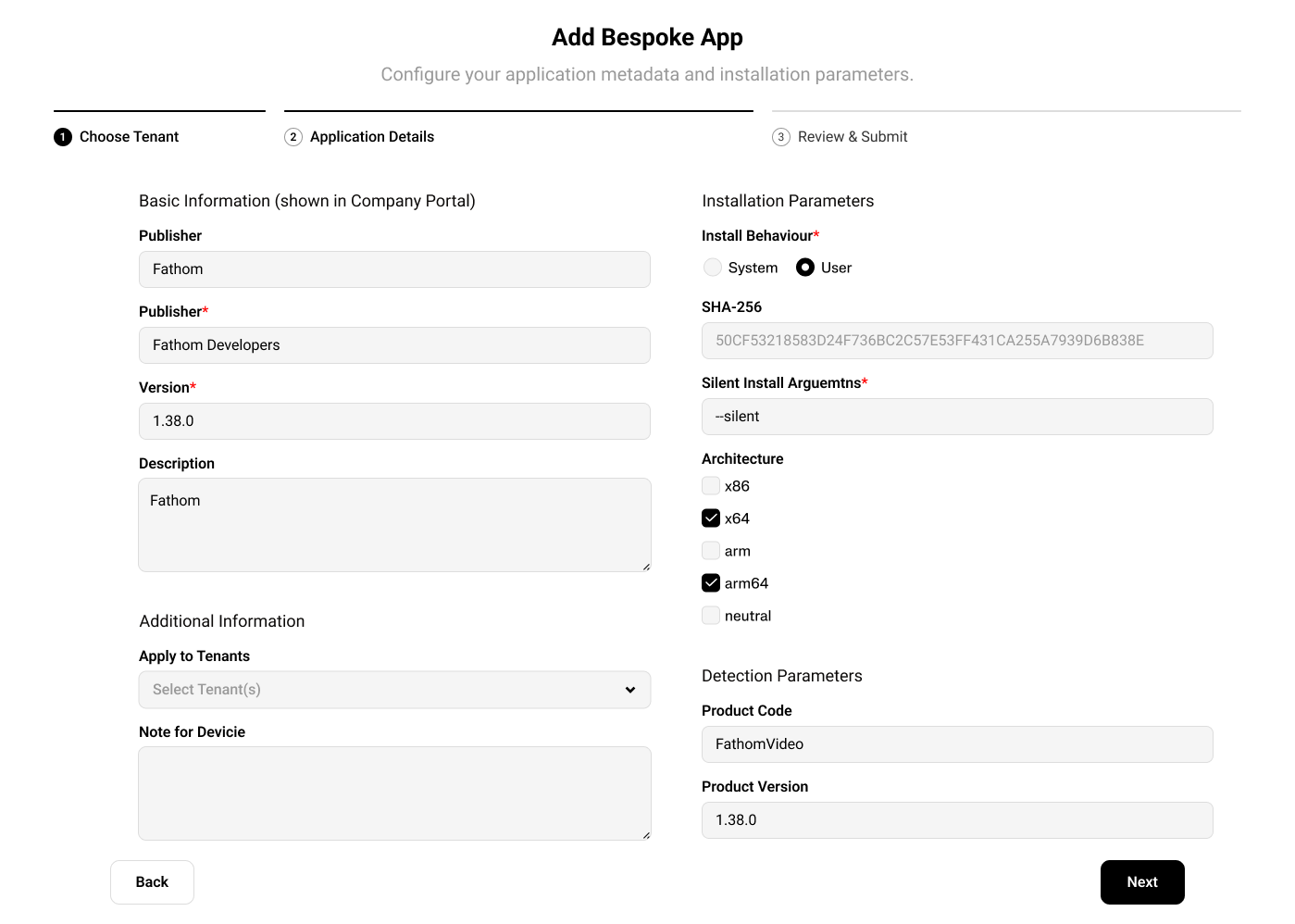Viewport: 1295px width, 924px height.
Task: Click the Note for Device textarea resize handle
Action: (x=645, y=834)
